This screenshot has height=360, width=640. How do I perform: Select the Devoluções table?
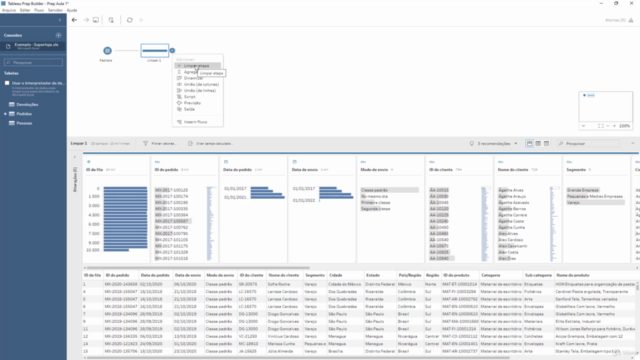[x=27, y=104]
